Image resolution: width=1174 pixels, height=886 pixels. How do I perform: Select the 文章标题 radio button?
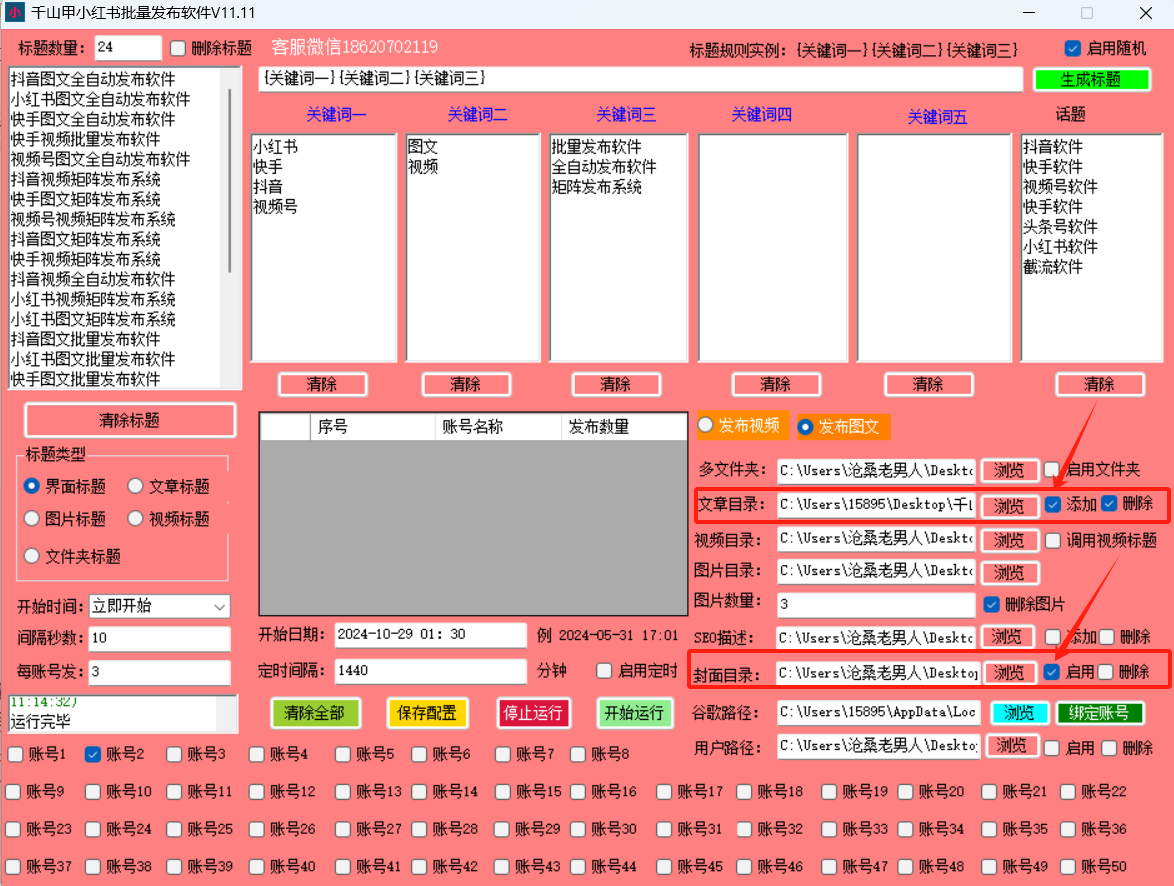click(136, 486)
